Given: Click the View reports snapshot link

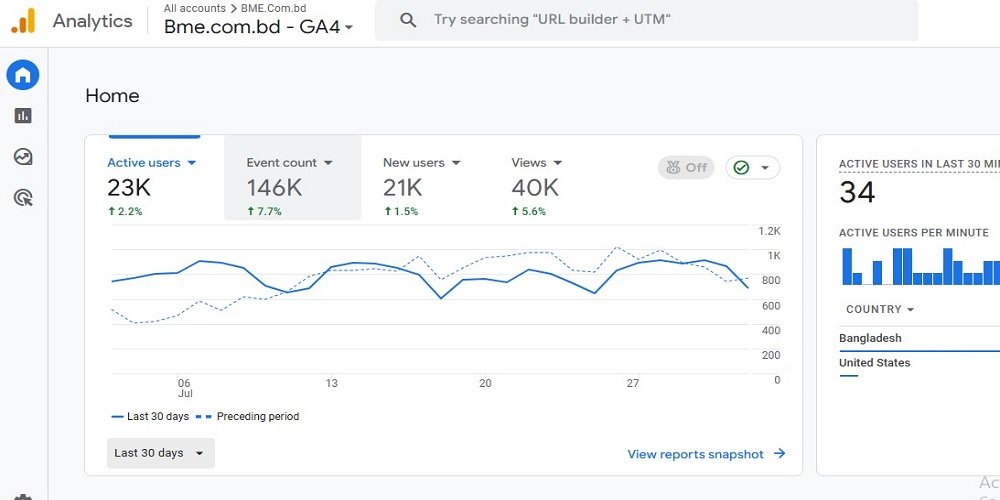Looking at the screenshot, I should pos(695,454).
